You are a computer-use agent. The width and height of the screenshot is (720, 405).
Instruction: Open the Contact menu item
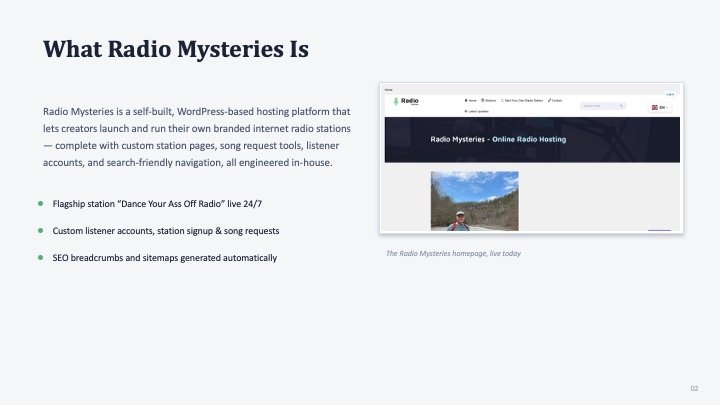[x=555, y=101]
